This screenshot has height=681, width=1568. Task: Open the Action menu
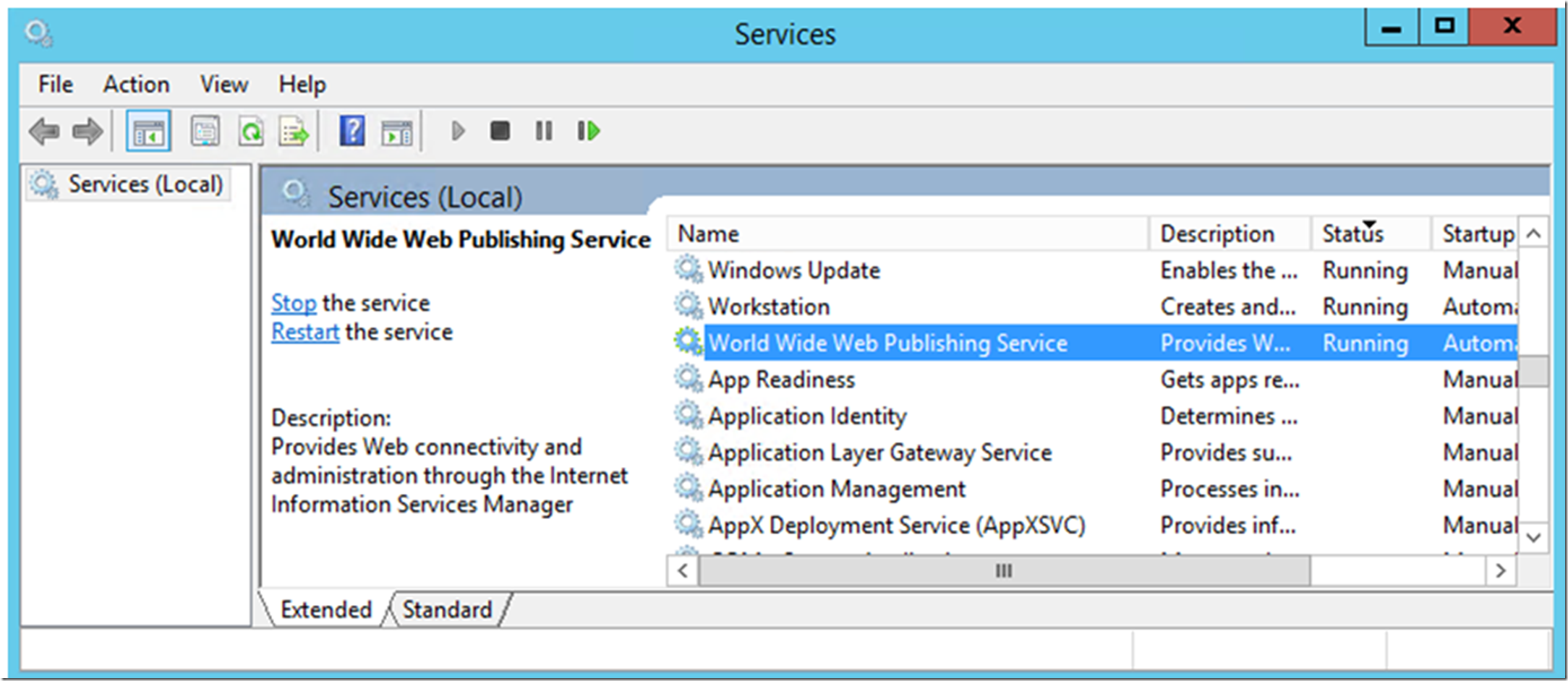136,84
